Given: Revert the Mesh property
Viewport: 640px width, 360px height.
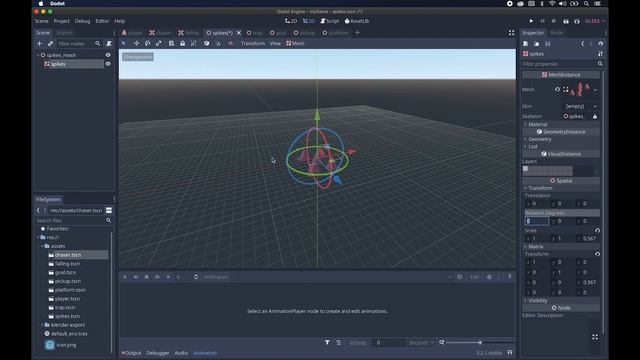Looking at the screenshot, I should tap(557, 89).
